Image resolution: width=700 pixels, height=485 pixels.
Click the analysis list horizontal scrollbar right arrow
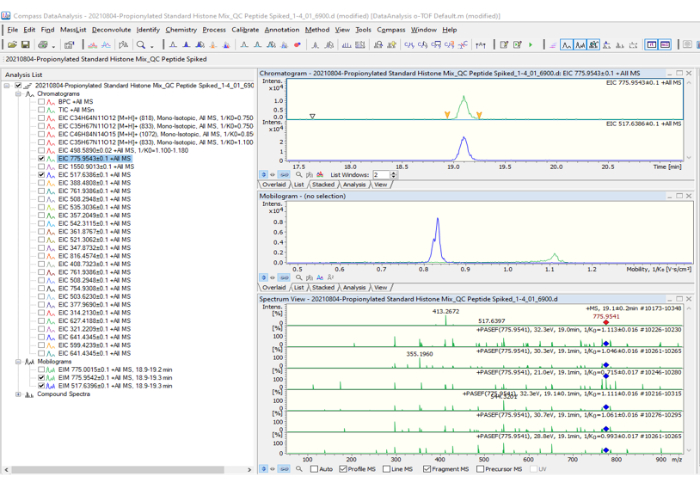click(x=250, y=470)
